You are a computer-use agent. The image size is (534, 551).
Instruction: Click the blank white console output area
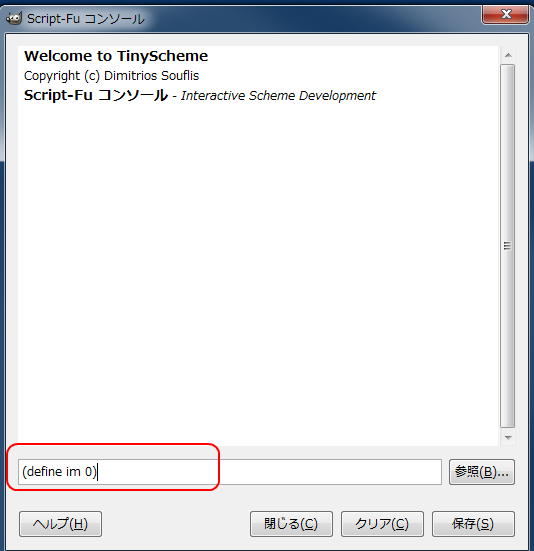coord(258,274)
